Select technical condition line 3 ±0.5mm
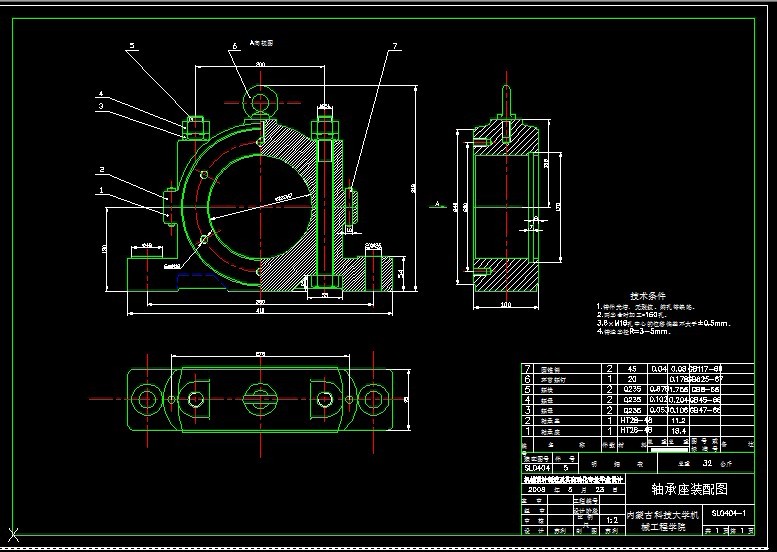The height and width of the screenshot is (552, 777). (664, 323)
